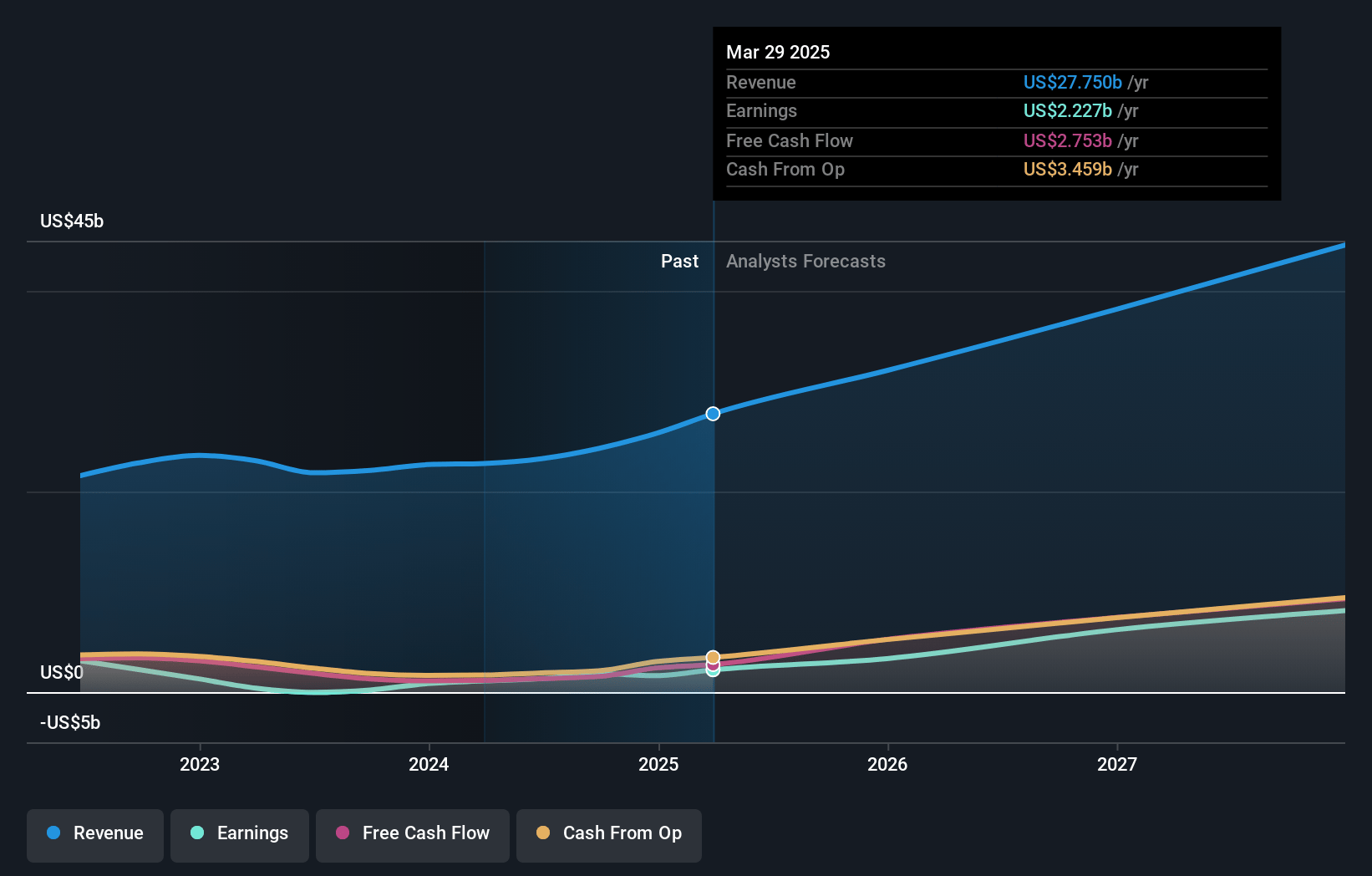The width and height of the screenshot is (1372, 876).
Task: Click the Free Cash Flow tooltip row label
Action: pos(790,140)
